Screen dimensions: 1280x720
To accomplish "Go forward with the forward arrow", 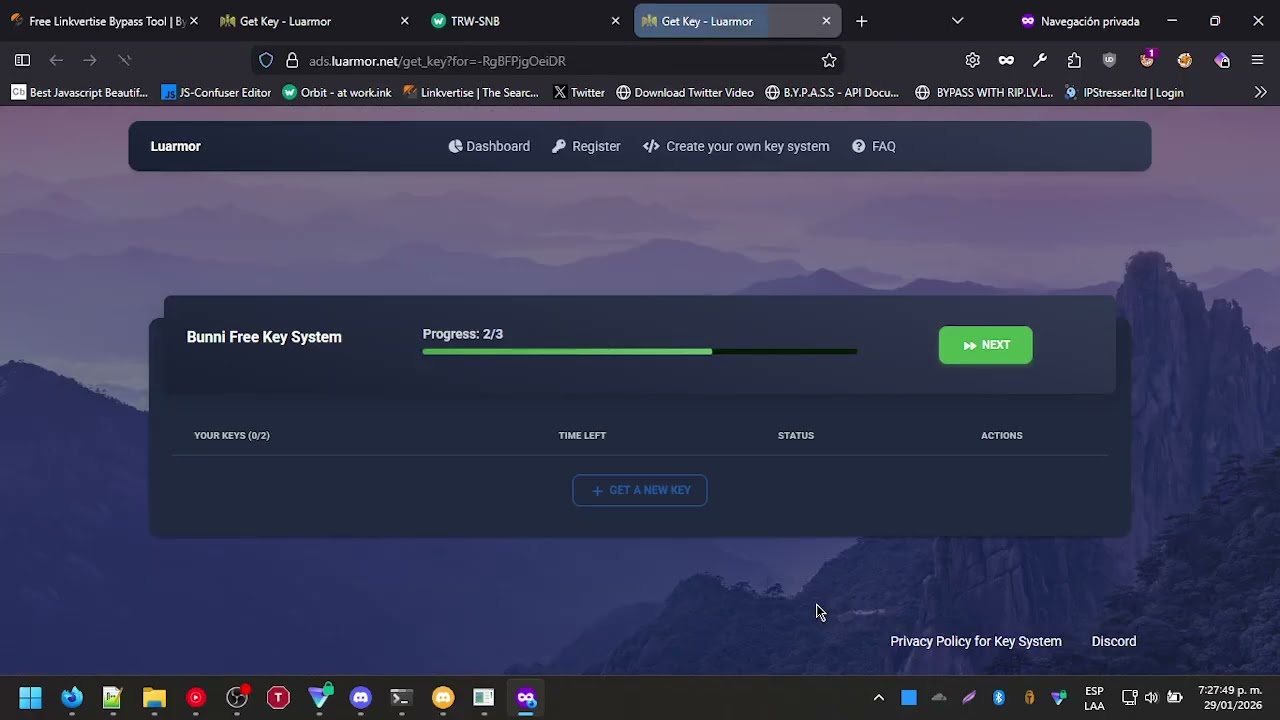I will point(90,60).
